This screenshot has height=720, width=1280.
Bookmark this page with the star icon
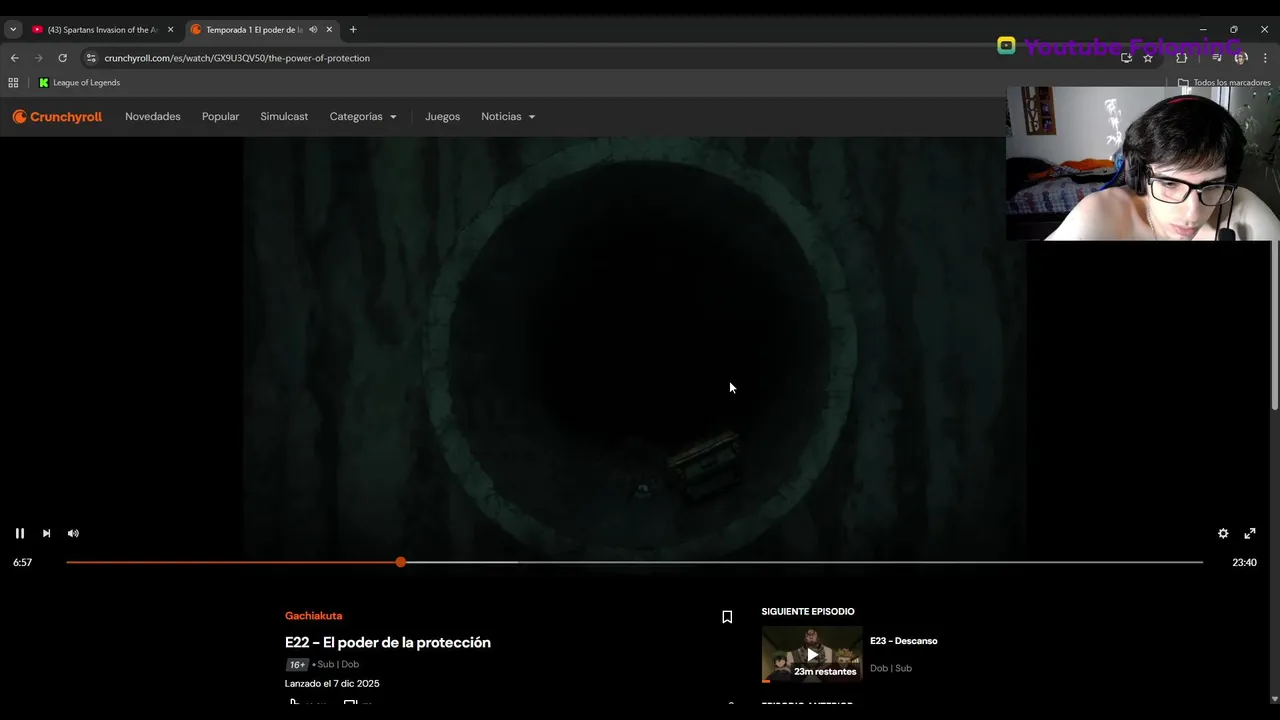point(1148,58)
